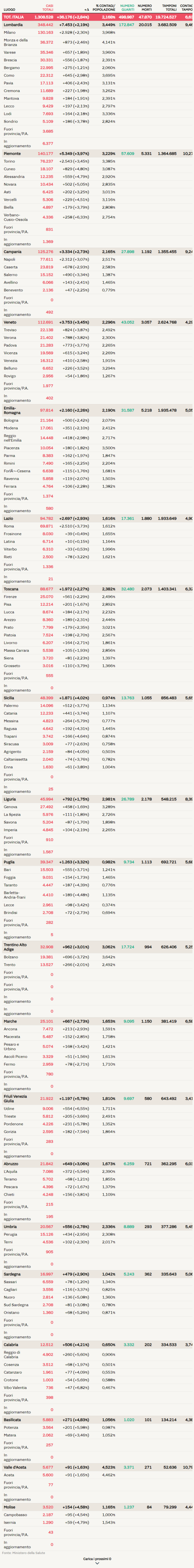Select the 'Monza e della Brianza' row
This screenshot has height=1568, width=194.
(97, 43)
